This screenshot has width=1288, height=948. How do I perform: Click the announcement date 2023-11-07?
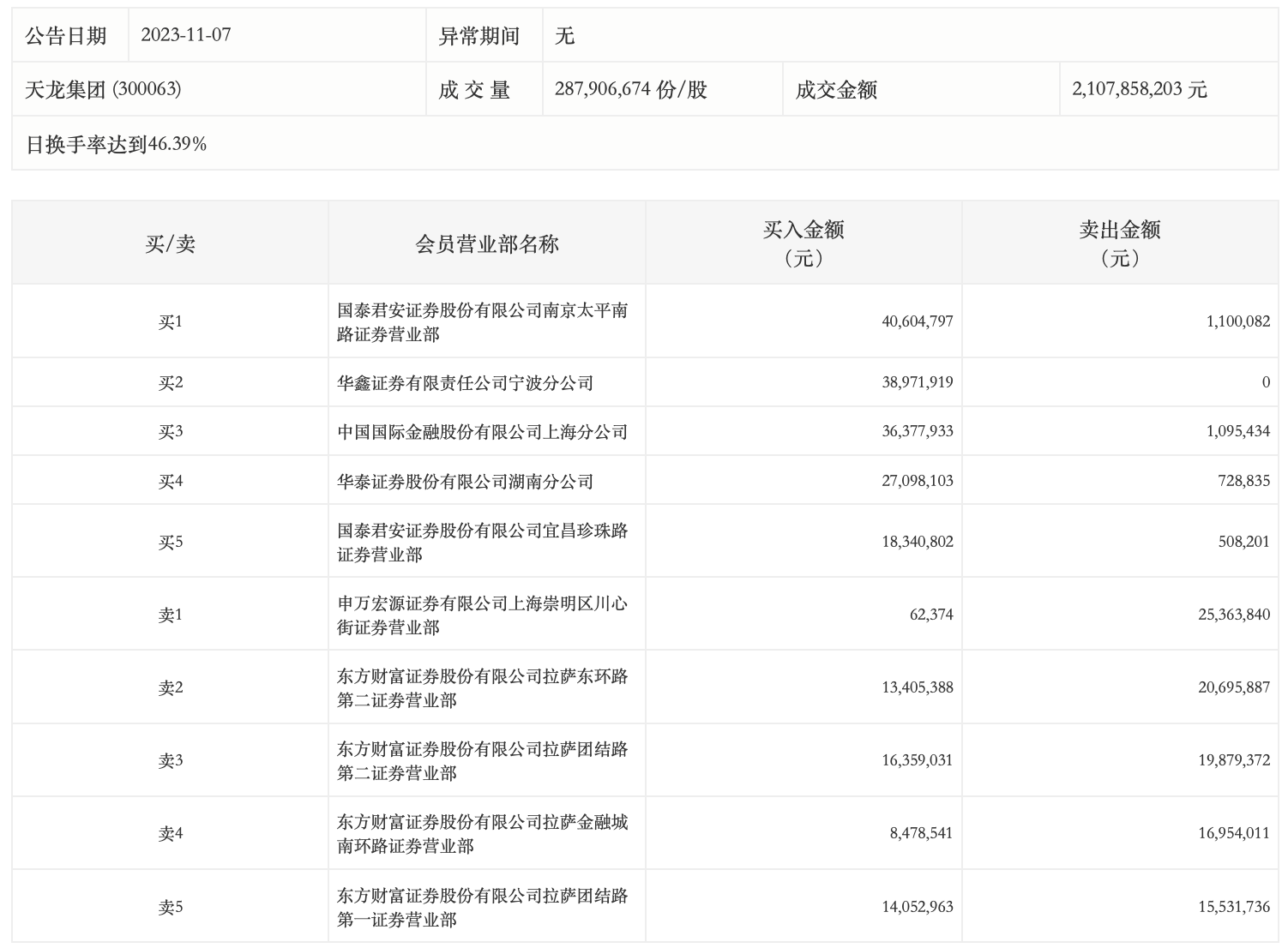(186, 35)
